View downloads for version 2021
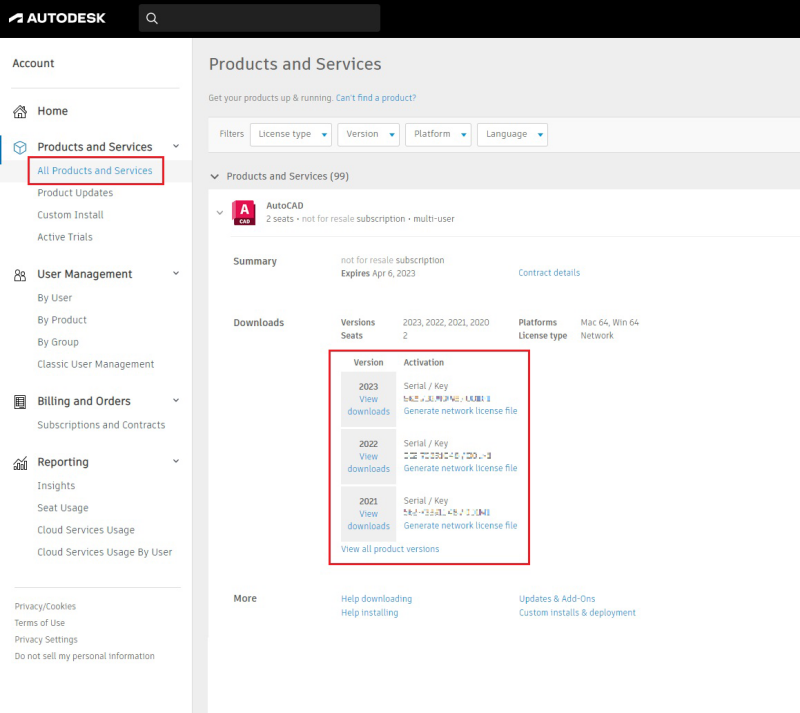Viewport: 800px width, 713px height. tap(368, 520)
